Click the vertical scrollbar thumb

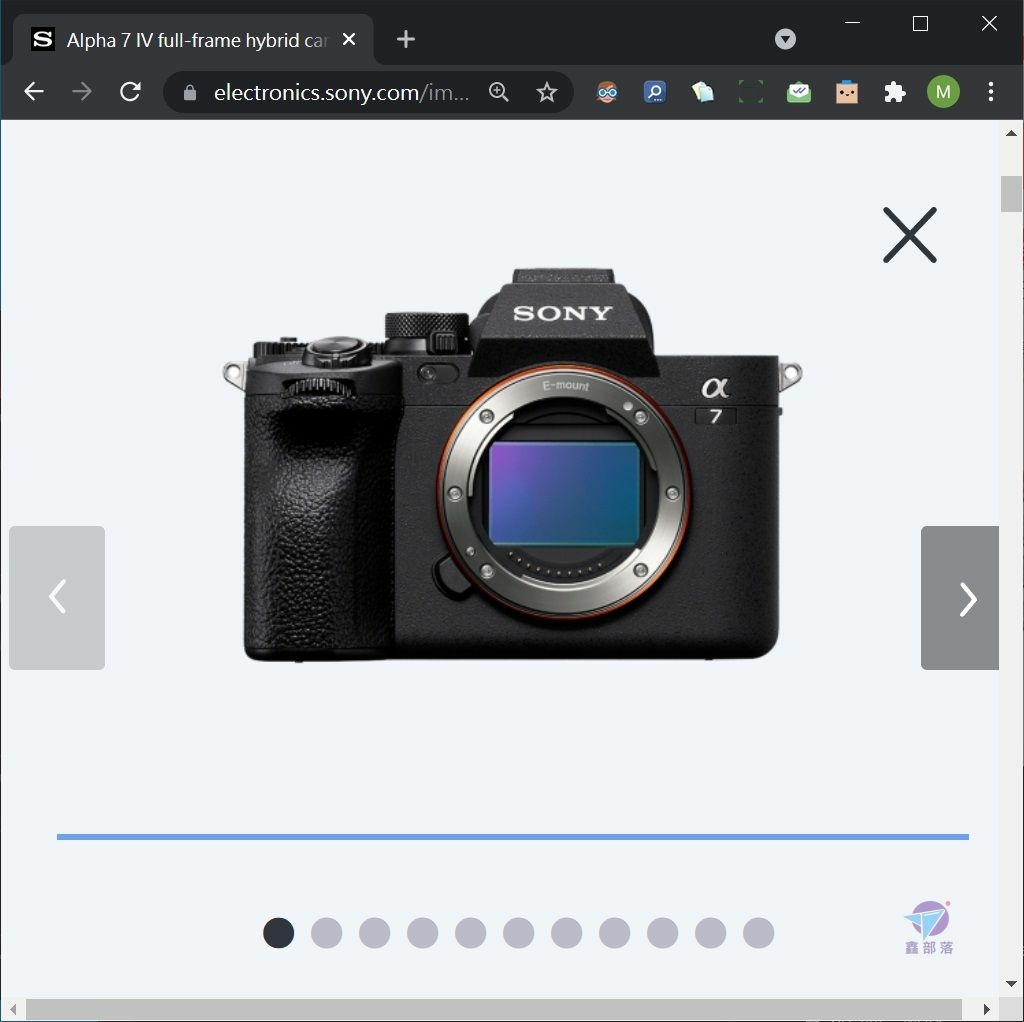pos(1011,194)
